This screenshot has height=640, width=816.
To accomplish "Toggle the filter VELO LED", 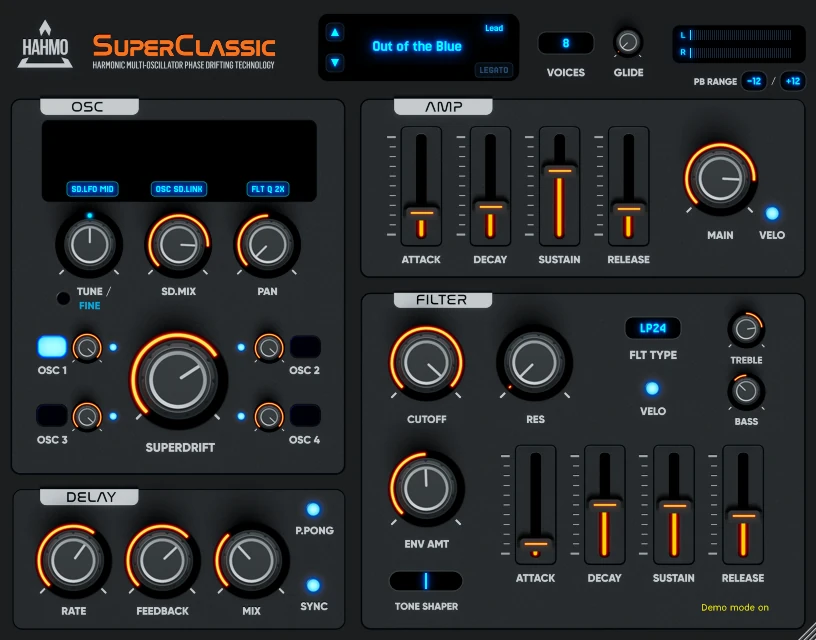I will 652,389.
